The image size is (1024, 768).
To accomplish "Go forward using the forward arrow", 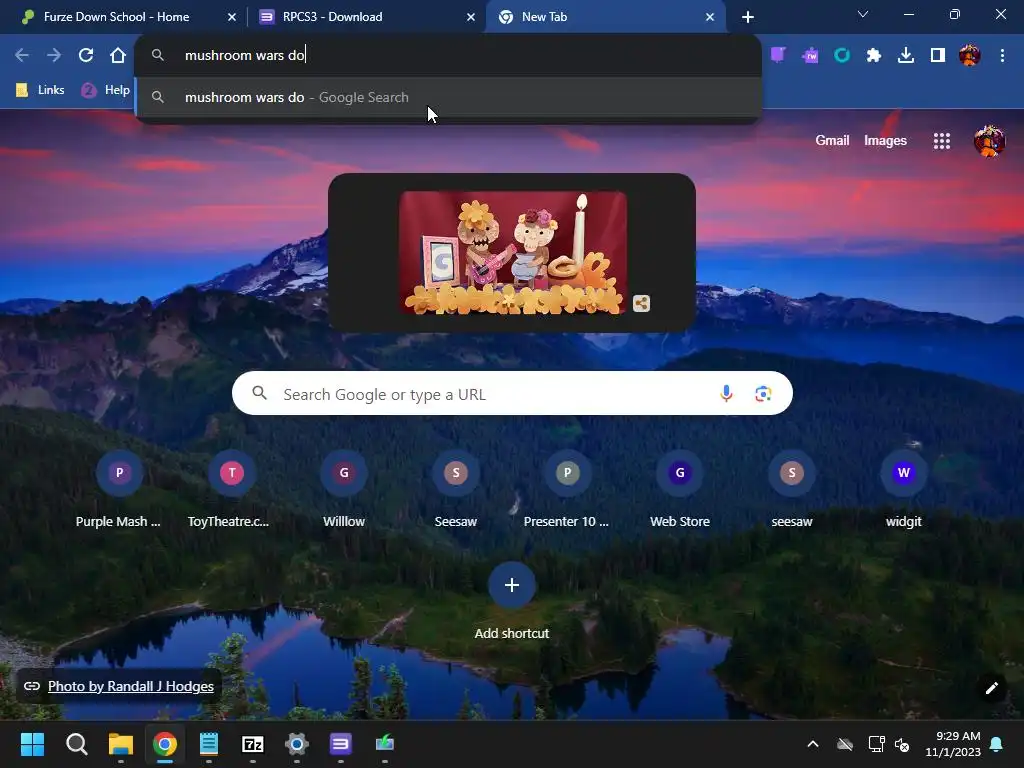I will [x=54, y=56].
